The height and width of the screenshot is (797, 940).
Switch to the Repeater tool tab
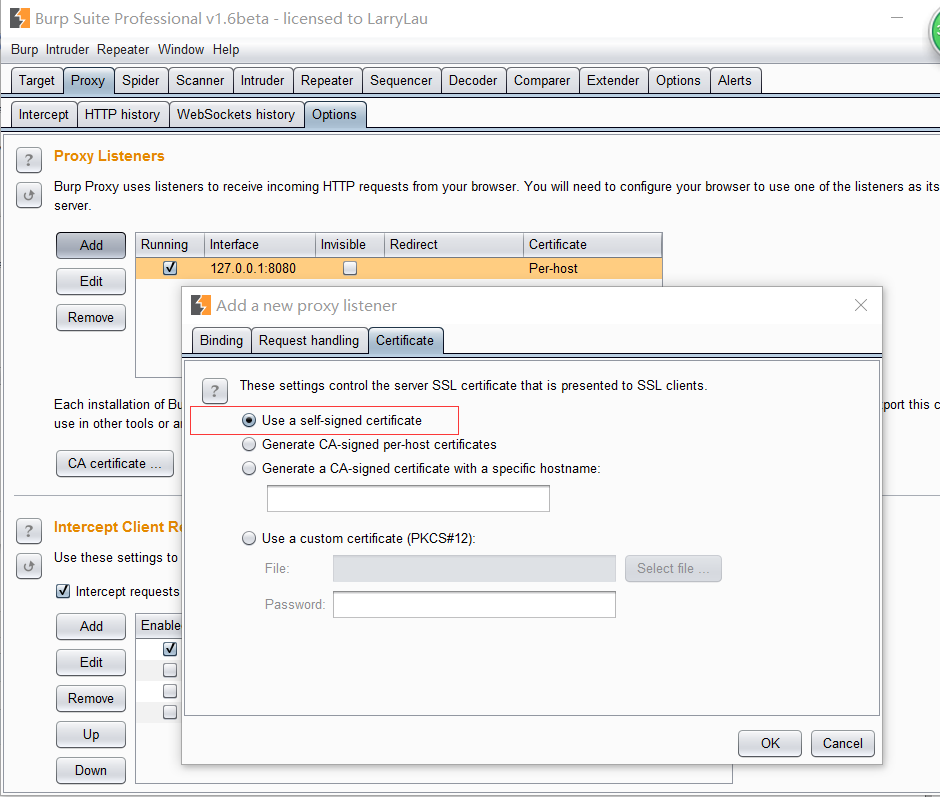[x=327, y=80]
